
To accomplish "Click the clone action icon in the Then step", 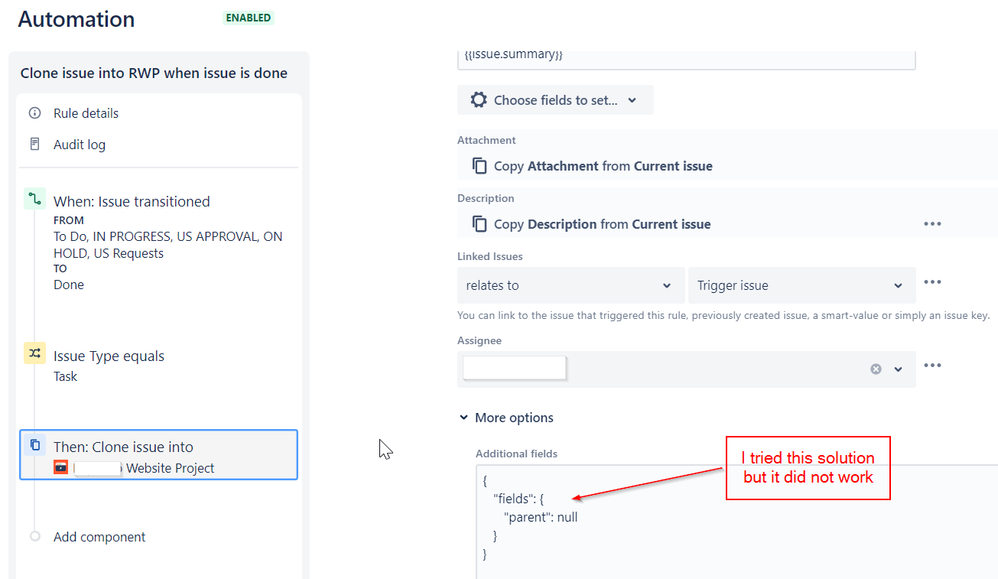I will tap(36, 447).
